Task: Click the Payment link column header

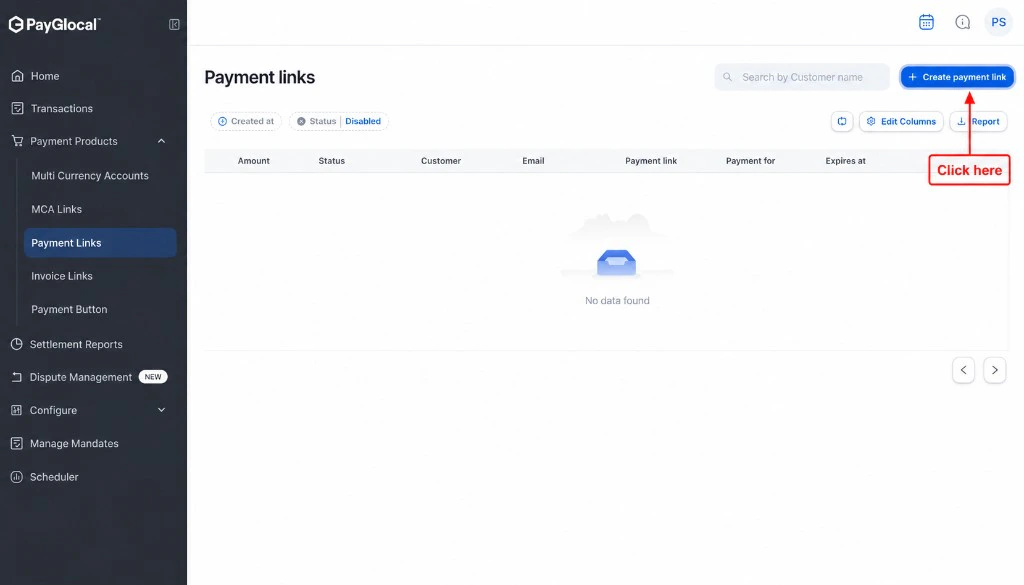Action: (651, 161)
